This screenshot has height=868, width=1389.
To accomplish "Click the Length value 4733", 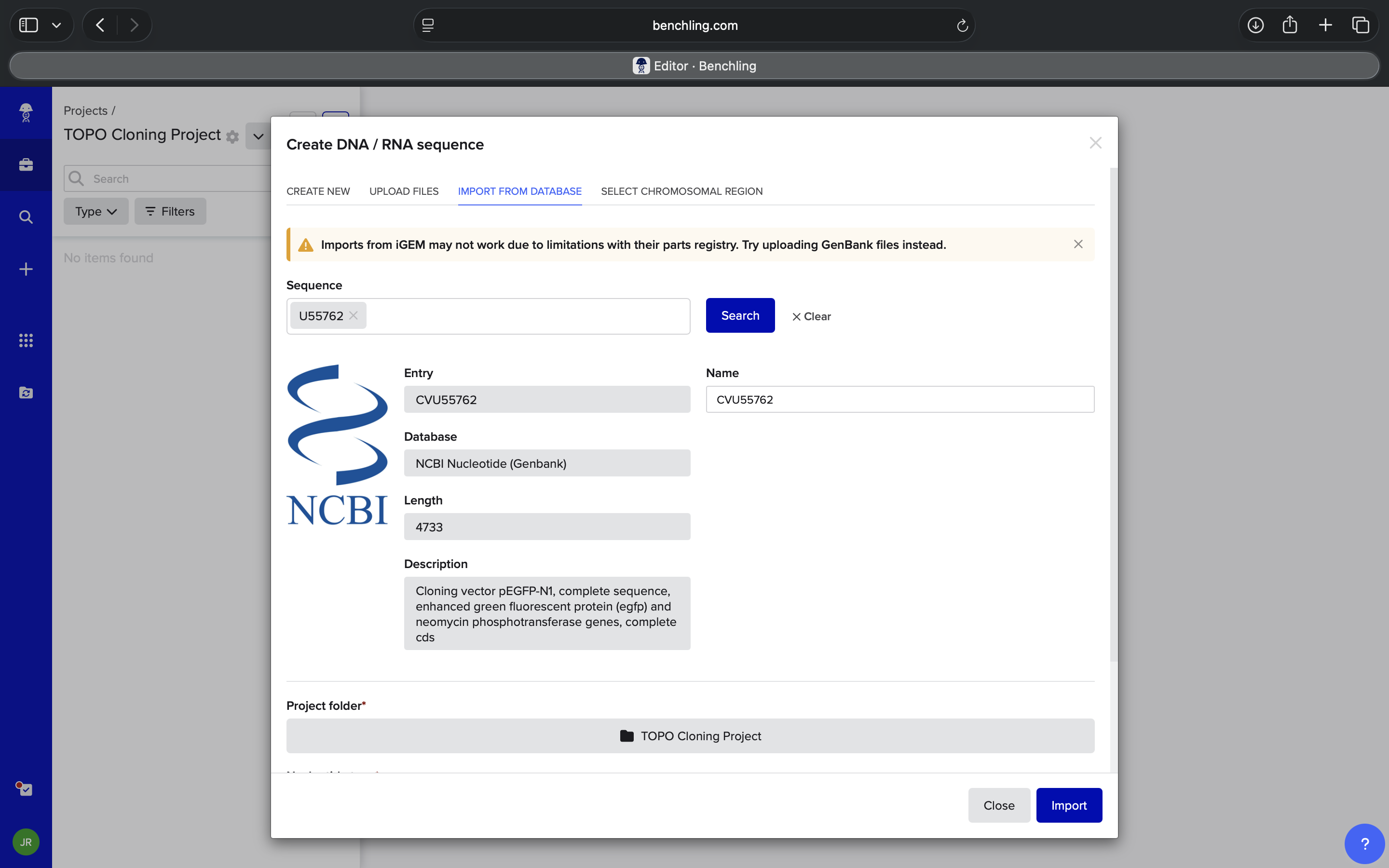I will point(547,527).
